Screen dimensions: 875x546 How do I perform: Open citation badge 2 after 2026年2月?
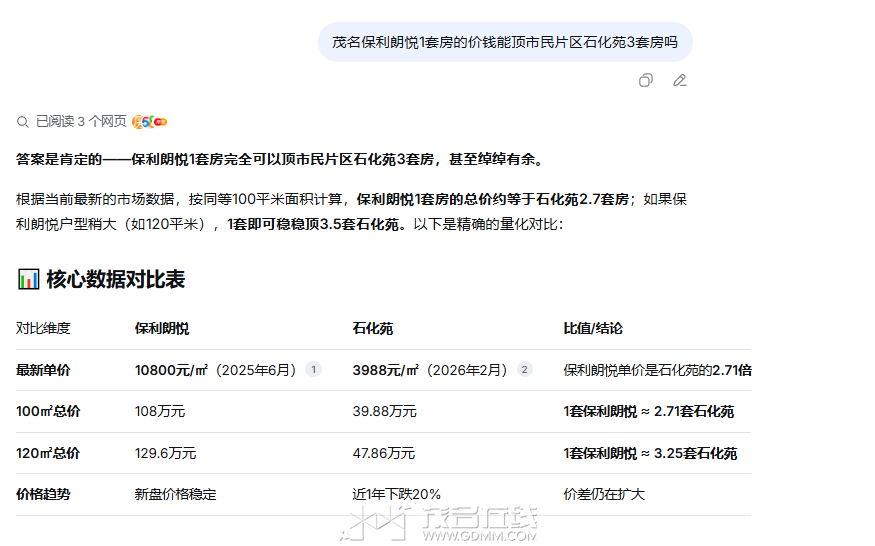click(525, 369)
